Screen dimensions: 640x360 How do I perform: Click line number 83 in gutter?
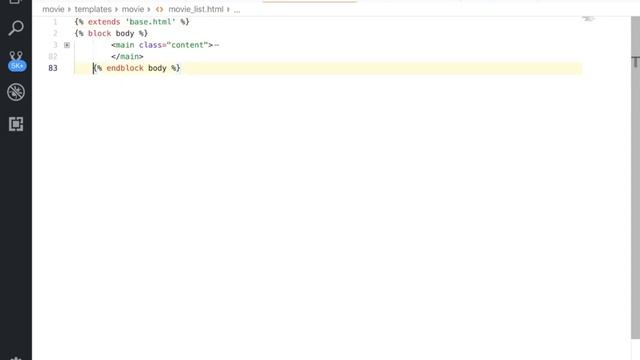tap(53, 68)
